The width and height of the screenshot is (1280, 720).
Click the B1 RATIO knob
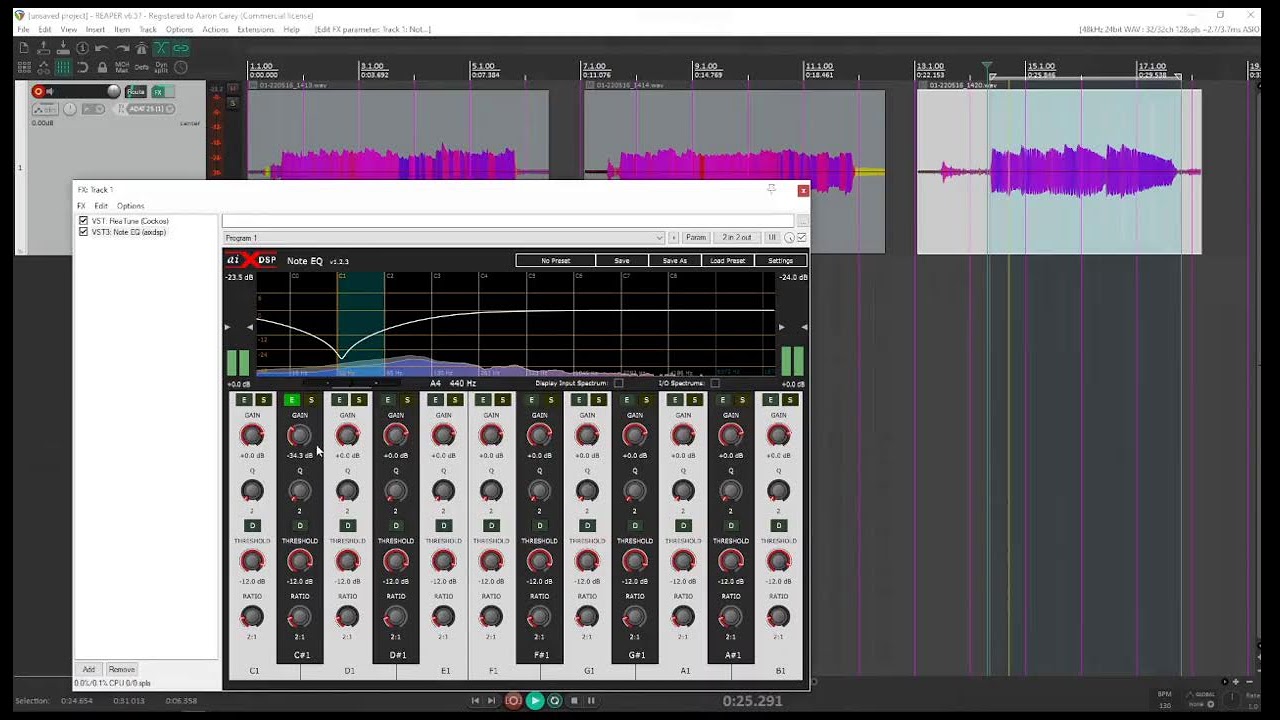coord(778,617)
